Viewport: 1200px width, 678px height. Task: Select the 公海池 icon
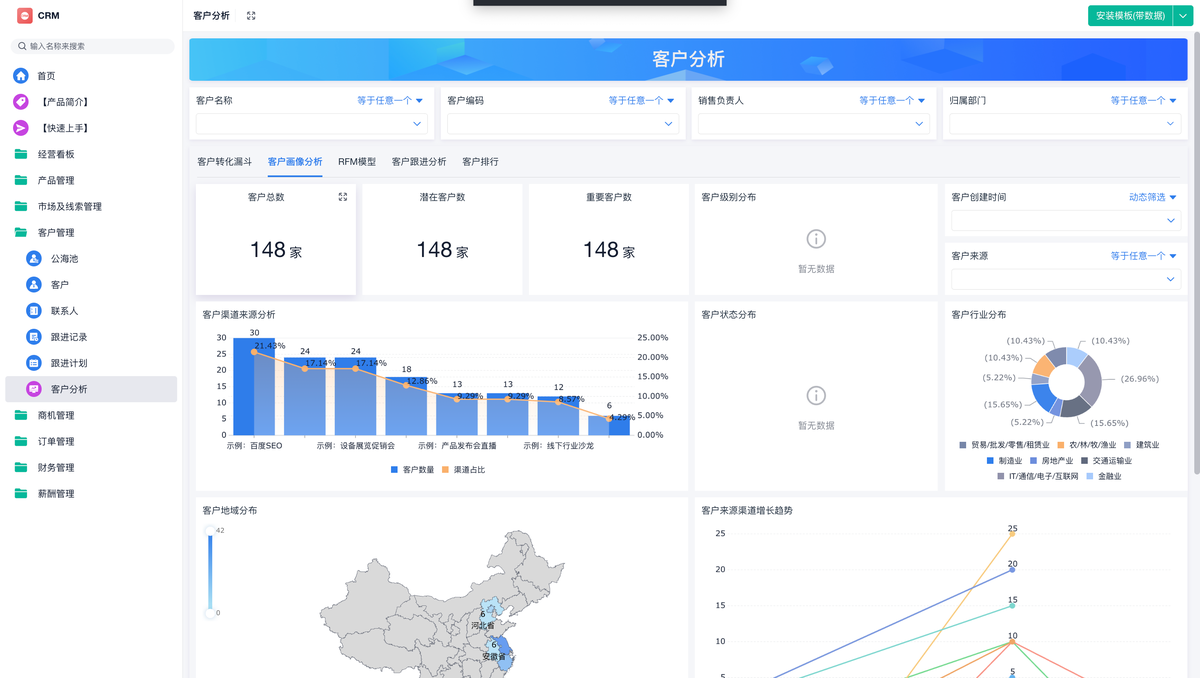click(34, 258)
